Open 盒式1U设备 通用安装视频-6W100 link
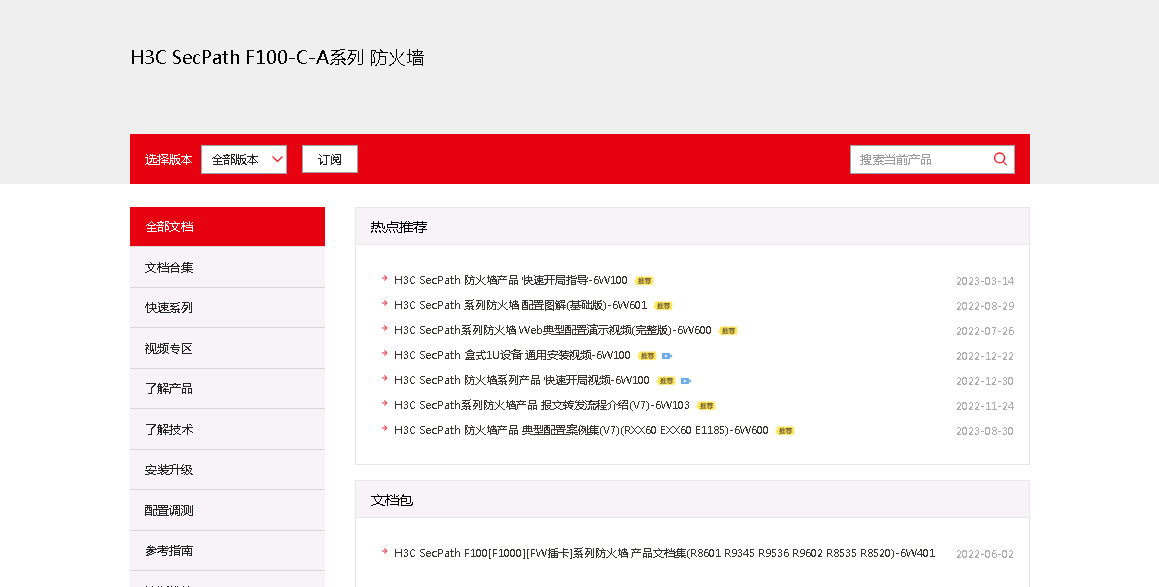The image size is (1159, 587). click(x=512, y=356)
